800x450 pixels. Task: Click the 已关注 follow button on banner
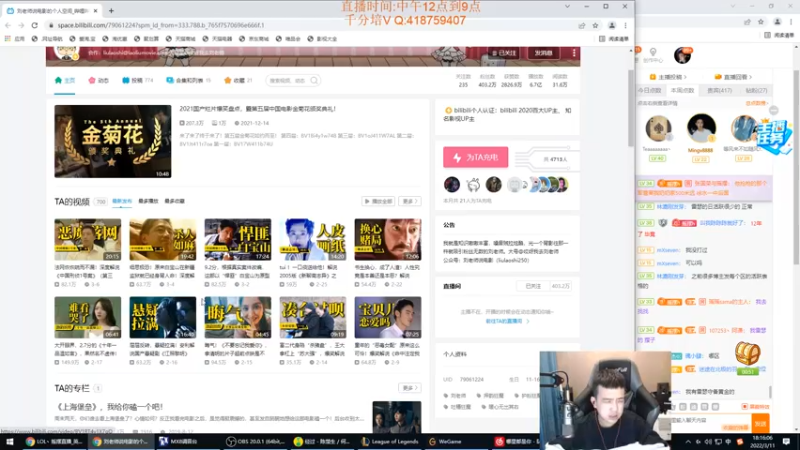504,53
